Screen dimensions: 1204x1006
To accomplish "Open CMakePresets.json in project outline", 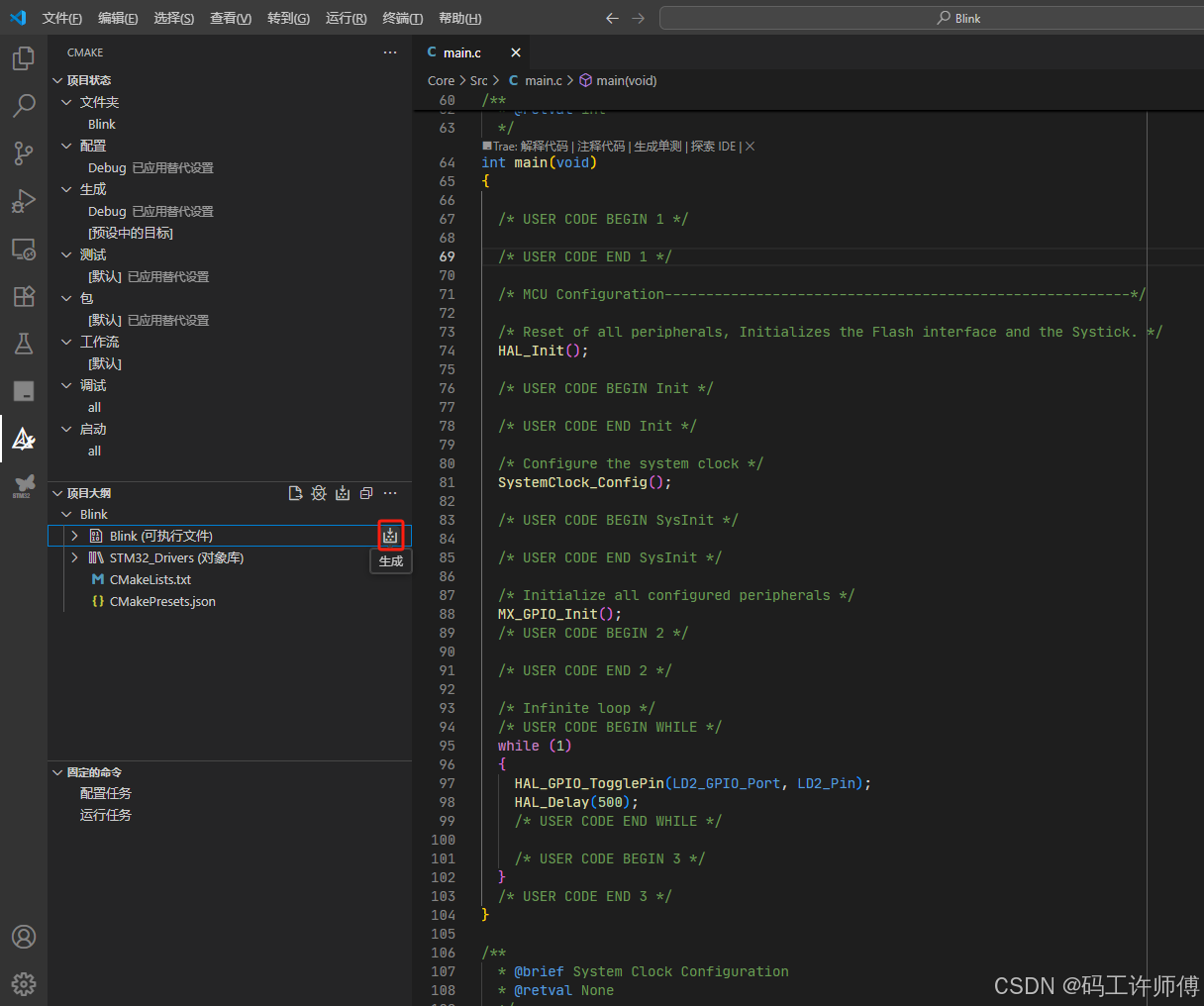I will coord(162,601).
